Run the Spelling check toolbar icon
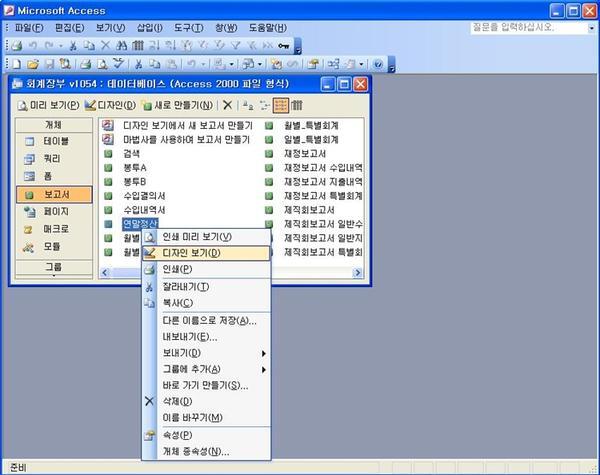Image resolution: width=600 pixels, height=475 pixels. [x=119, y=64]
